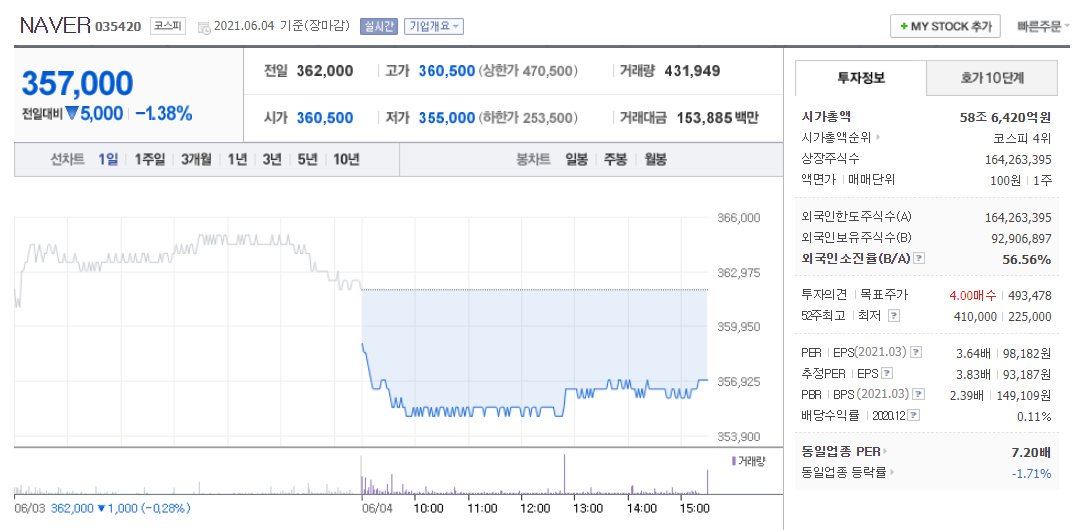Click the 외국인소진율 value 56.56%
Image resolution: width=1076 pixels, height=530 pixels.
(x=1025, y=259)
